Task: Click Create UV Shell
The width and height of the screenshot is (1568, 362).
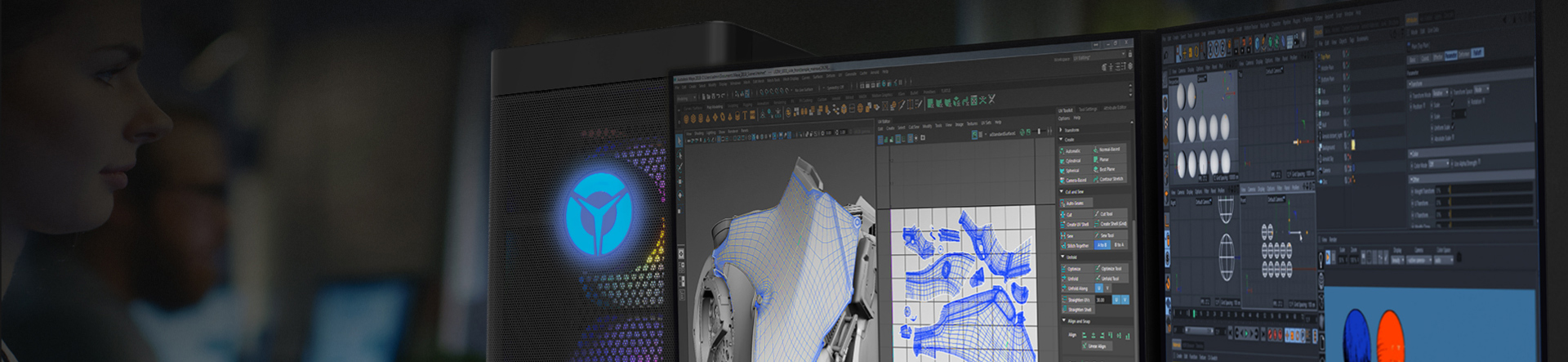Action: [x=1076, y=224]
